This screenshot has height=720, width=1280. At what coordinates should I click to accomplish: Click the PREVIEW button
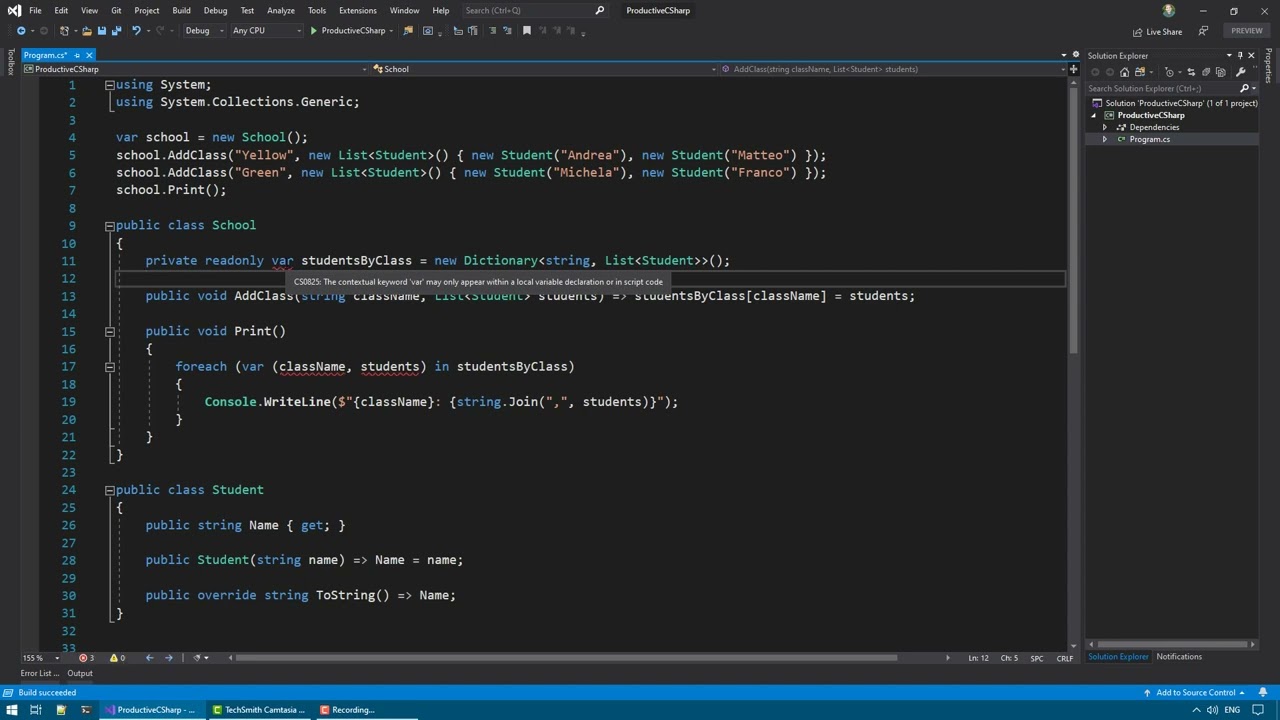[x=1246, y=31]
